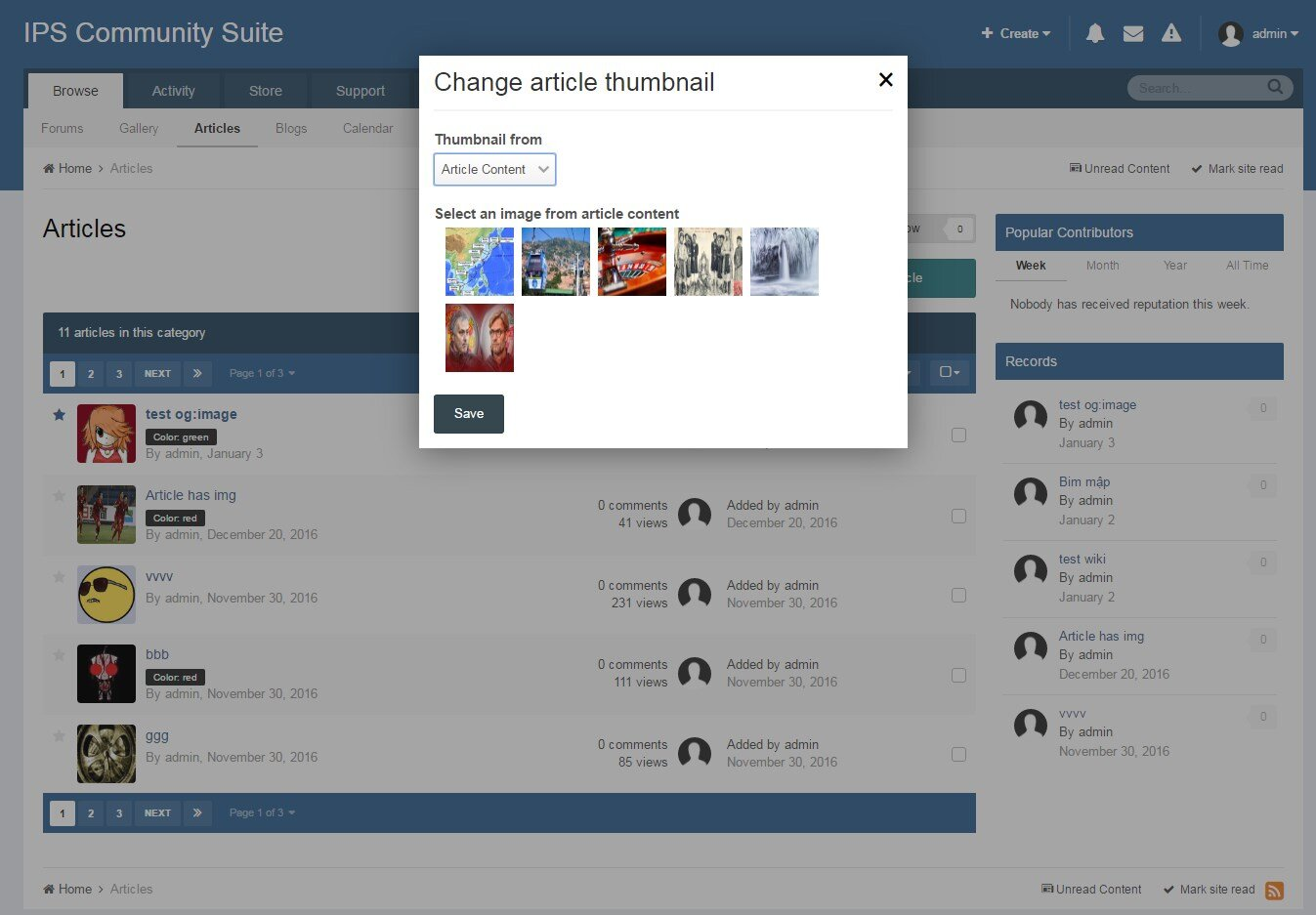Switch to the Activity tab
This screenshot has width=1316, height=915.
(x=173, y=91)
